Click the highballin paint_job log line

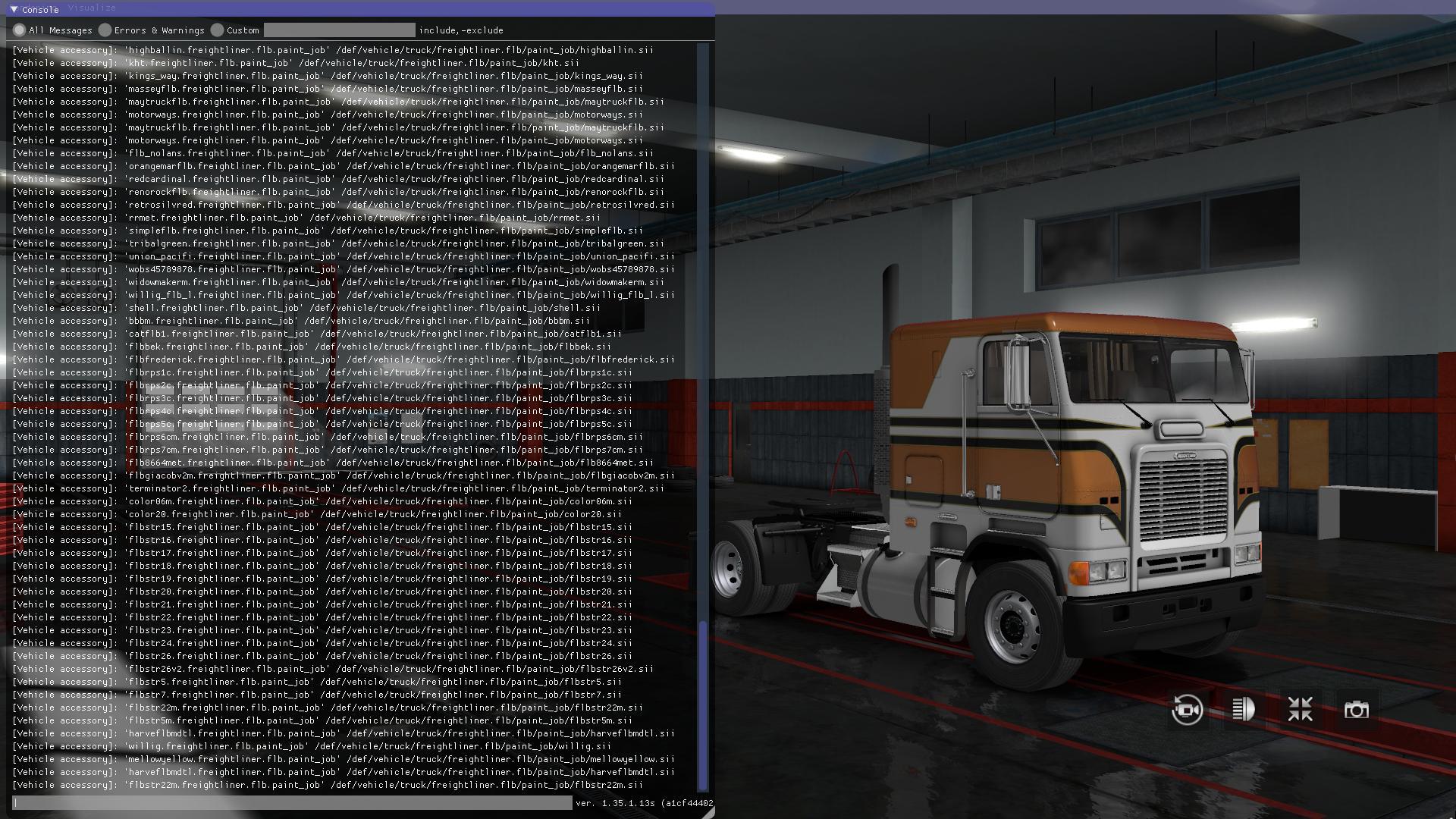(332, 50)
